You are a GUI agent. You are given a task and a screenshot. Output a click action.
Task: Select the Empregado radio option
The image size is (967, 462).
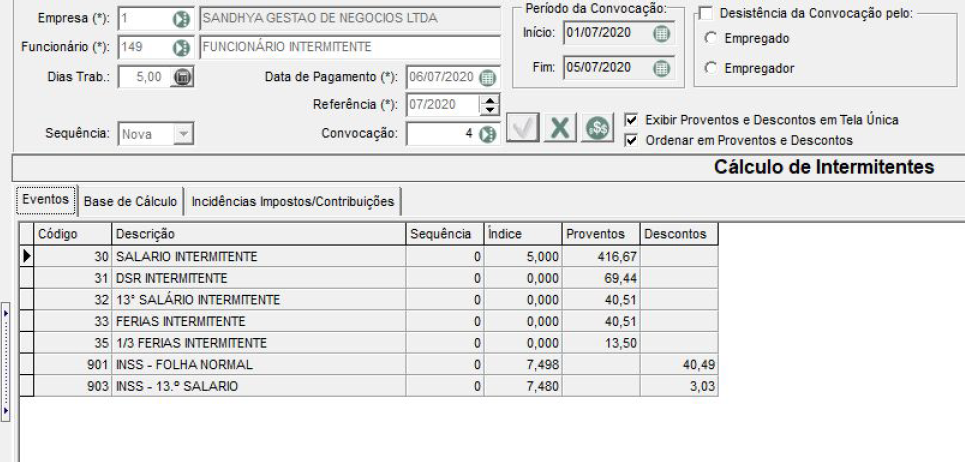point(711,38)
